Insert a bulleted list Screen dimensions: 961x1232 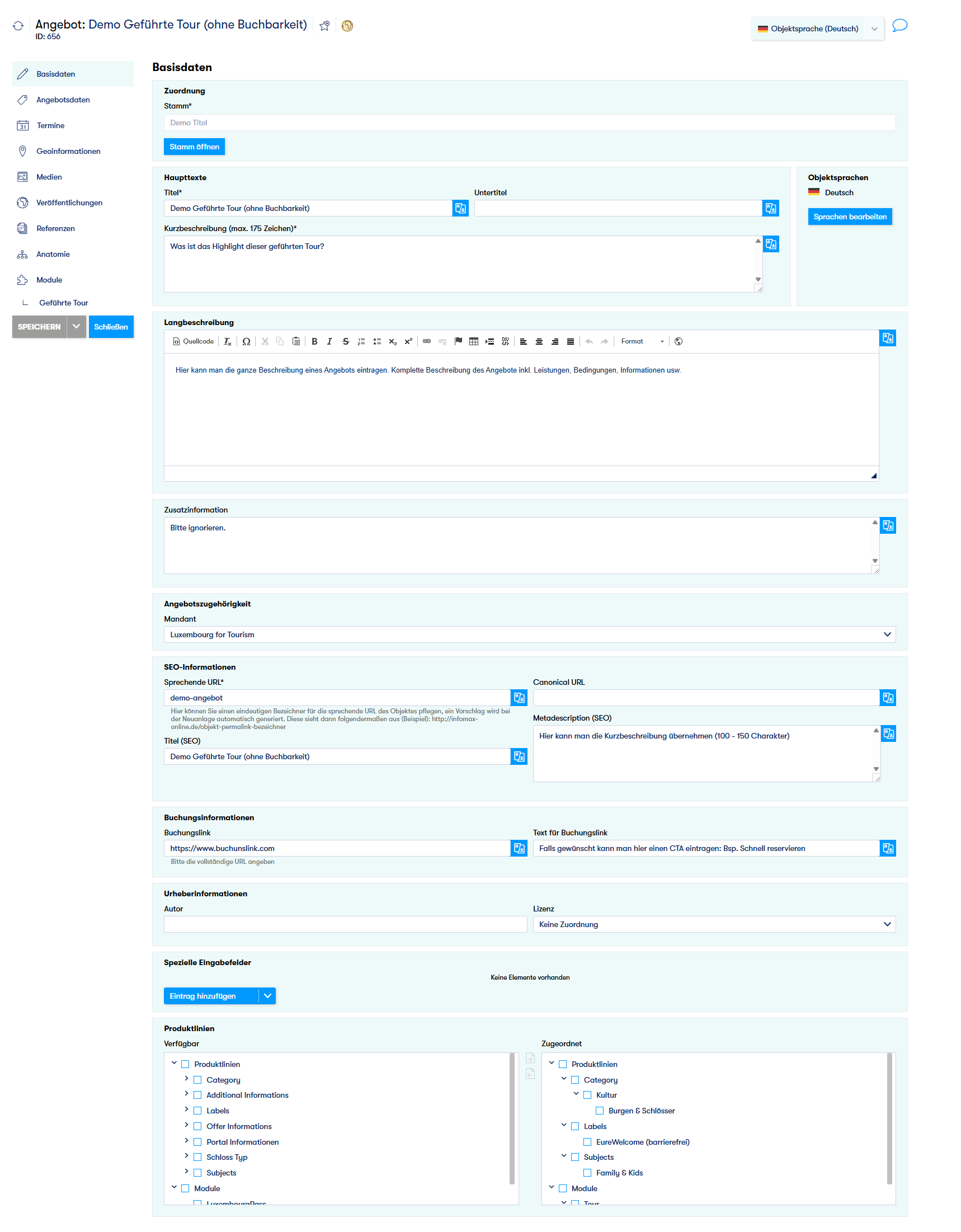coord(377,341)
